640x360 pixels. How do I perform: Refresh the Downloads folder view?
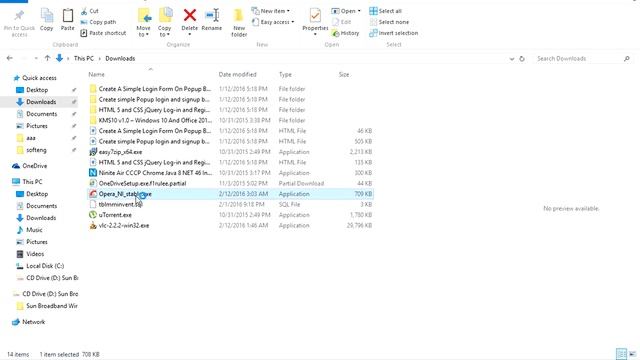(x=522, y=59)
